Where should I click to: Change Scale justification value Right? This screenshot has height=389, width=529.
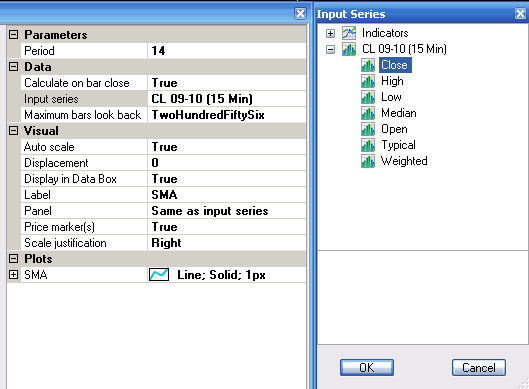click(227, 243)
